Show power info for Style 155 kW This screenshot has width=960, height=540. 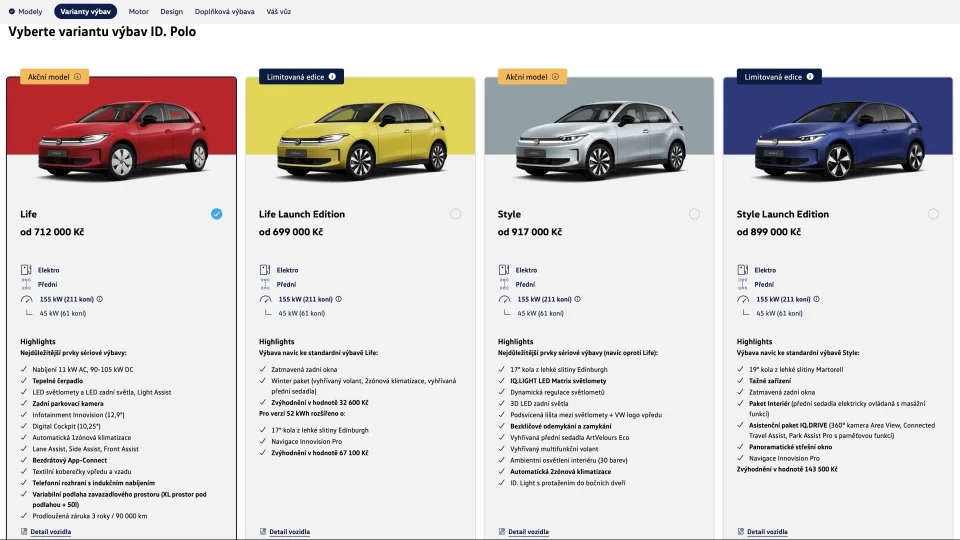click(577, 299)
